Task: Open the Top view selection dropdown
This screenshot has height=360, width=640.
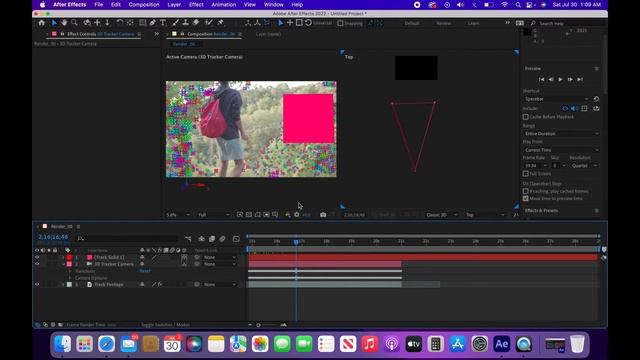Action: click(485, 215)
